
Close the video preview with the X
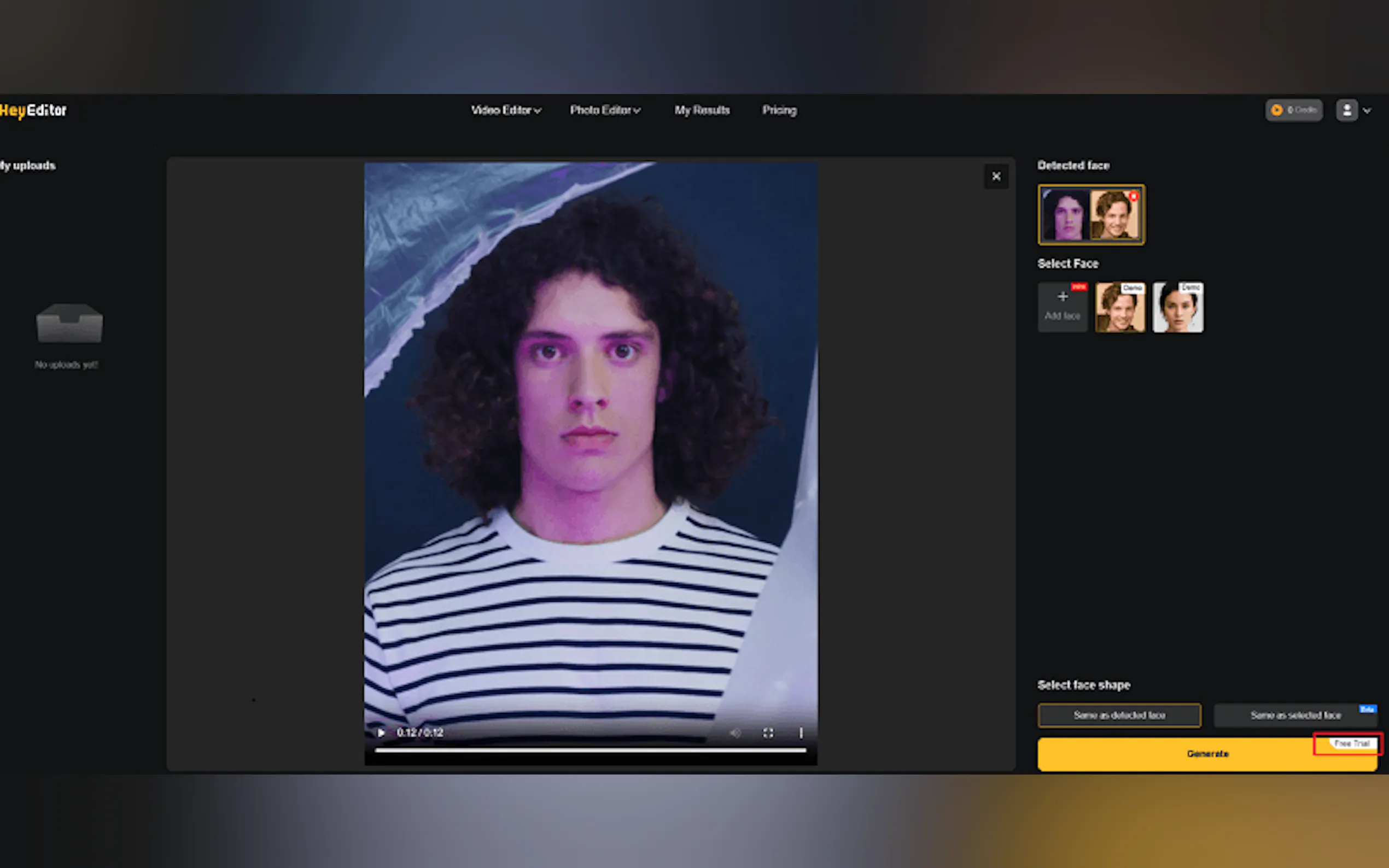pos(996,176)
